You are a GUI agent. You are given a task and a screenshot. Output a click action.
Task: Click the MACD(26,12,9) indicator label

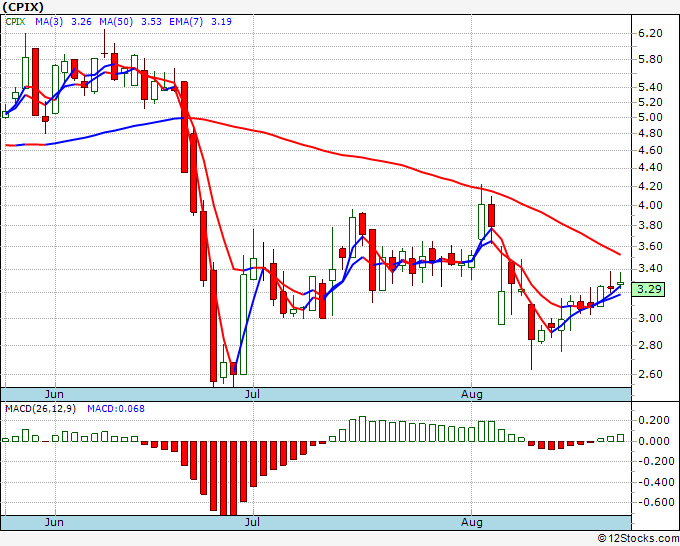point(40,409)
